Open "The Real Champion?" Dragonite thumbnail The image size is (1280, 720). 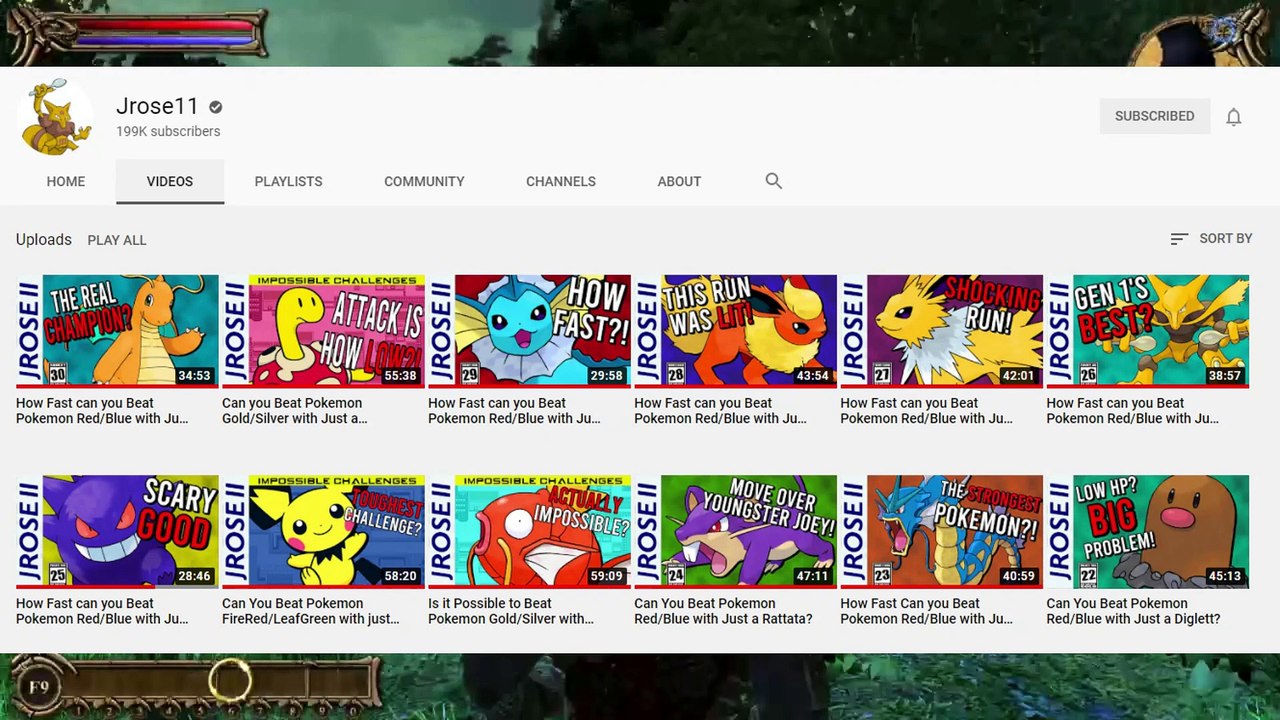click(117, 331)
